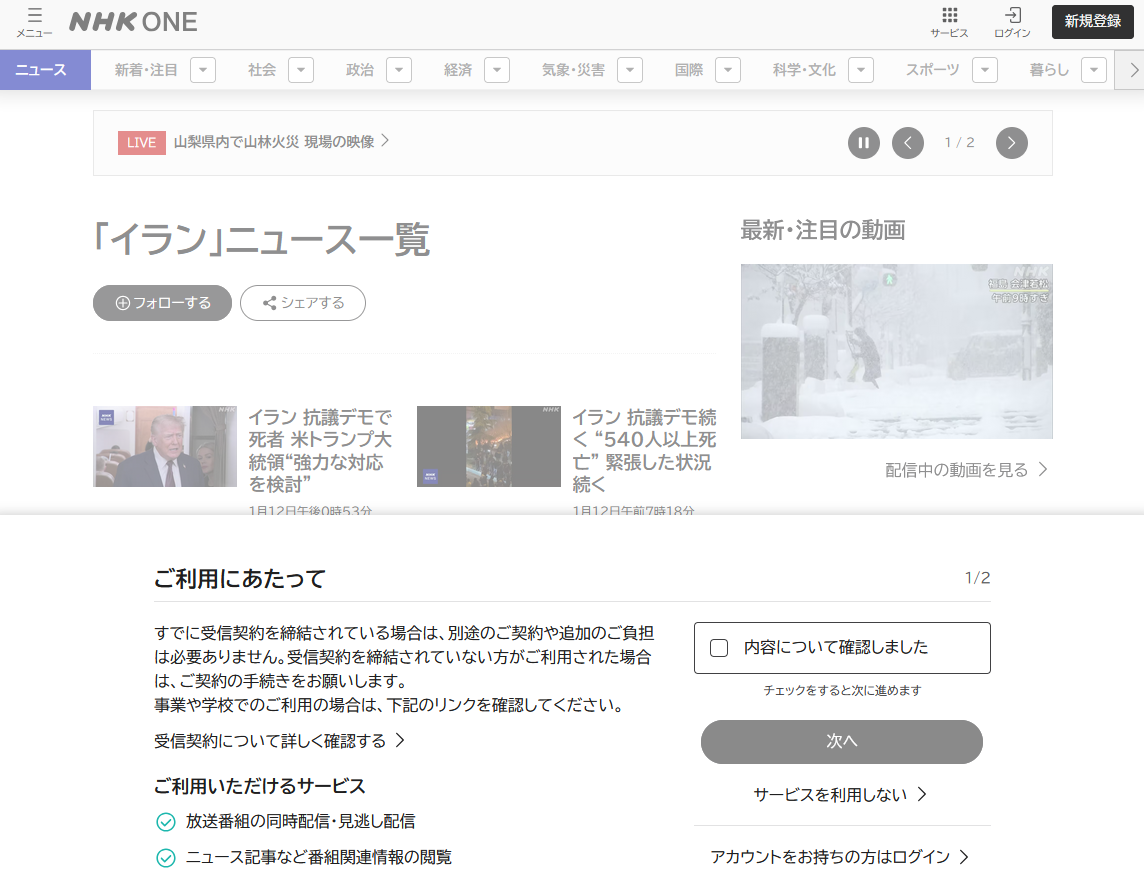The image size is (1144, 891).
Task: Go to previous ticker item
Action: click(x=908, y=143)
